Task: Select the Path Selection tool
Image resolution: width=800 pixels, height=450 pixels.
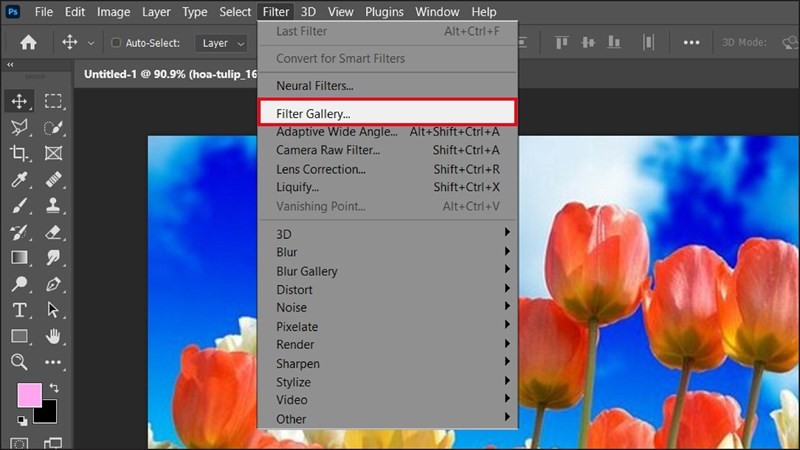Action: [53, 310]
